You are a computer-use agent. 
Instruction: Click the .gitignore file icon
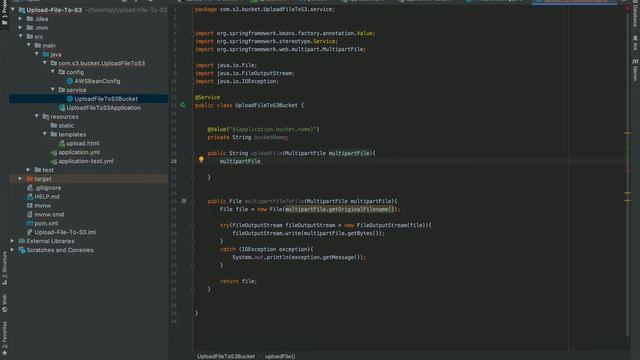point(29,188)
